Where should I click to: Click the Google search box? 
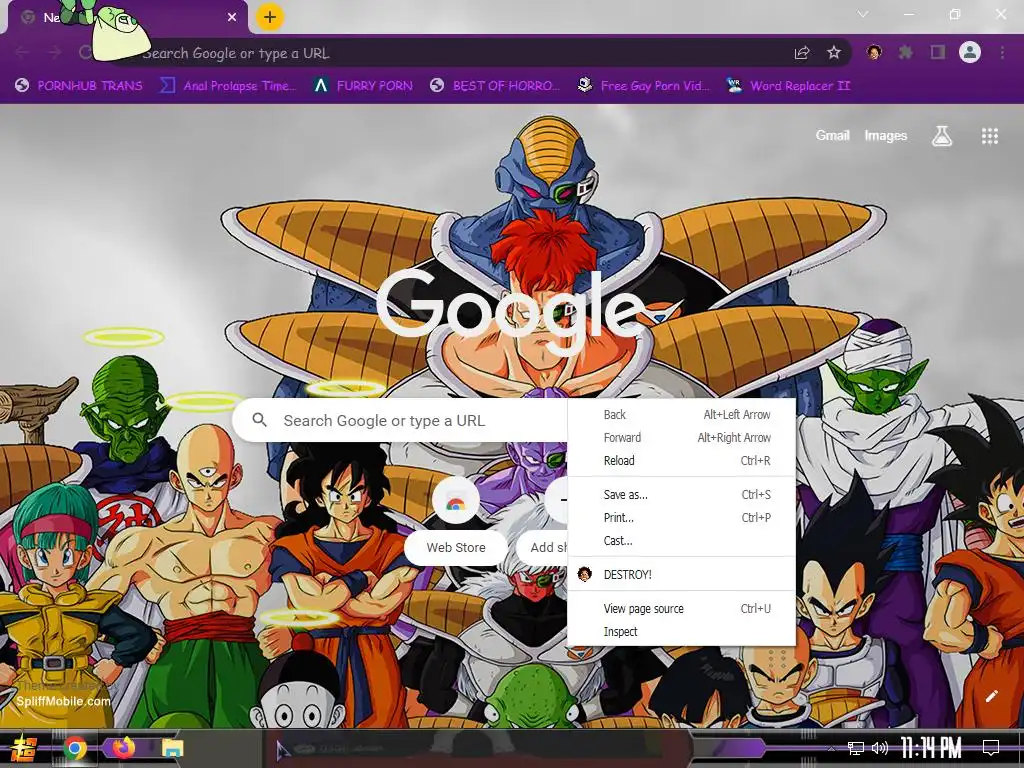tap(400, 421)
